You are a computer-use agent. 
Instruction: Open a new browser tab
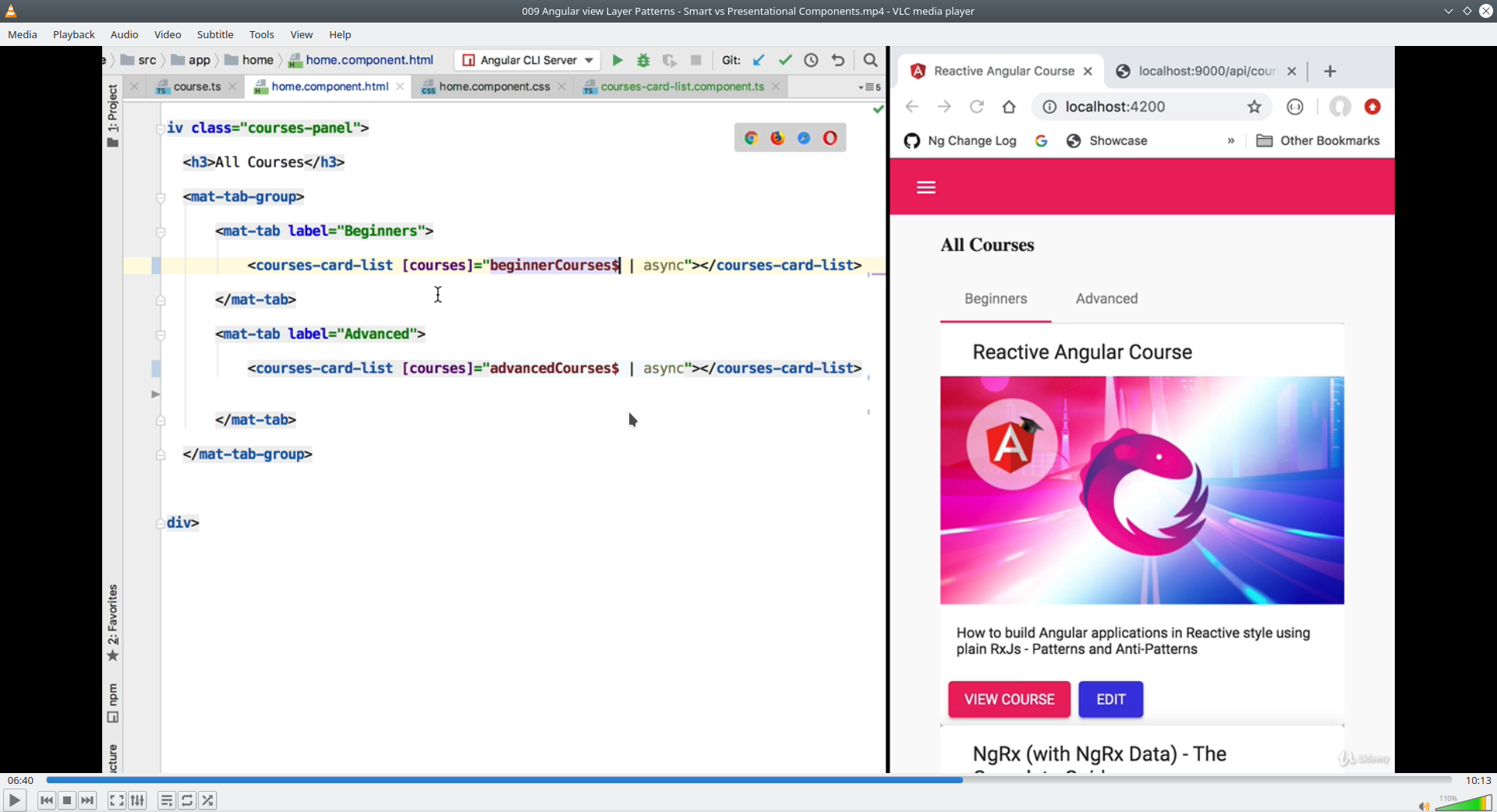(x=1330, y=71)
